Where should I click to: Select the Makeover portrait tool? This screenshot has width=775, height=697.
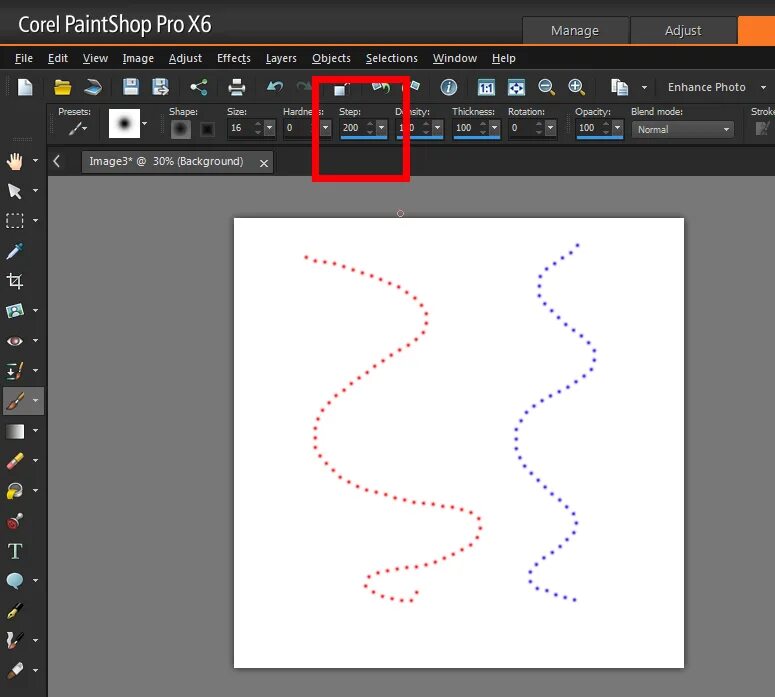[14, 310]
